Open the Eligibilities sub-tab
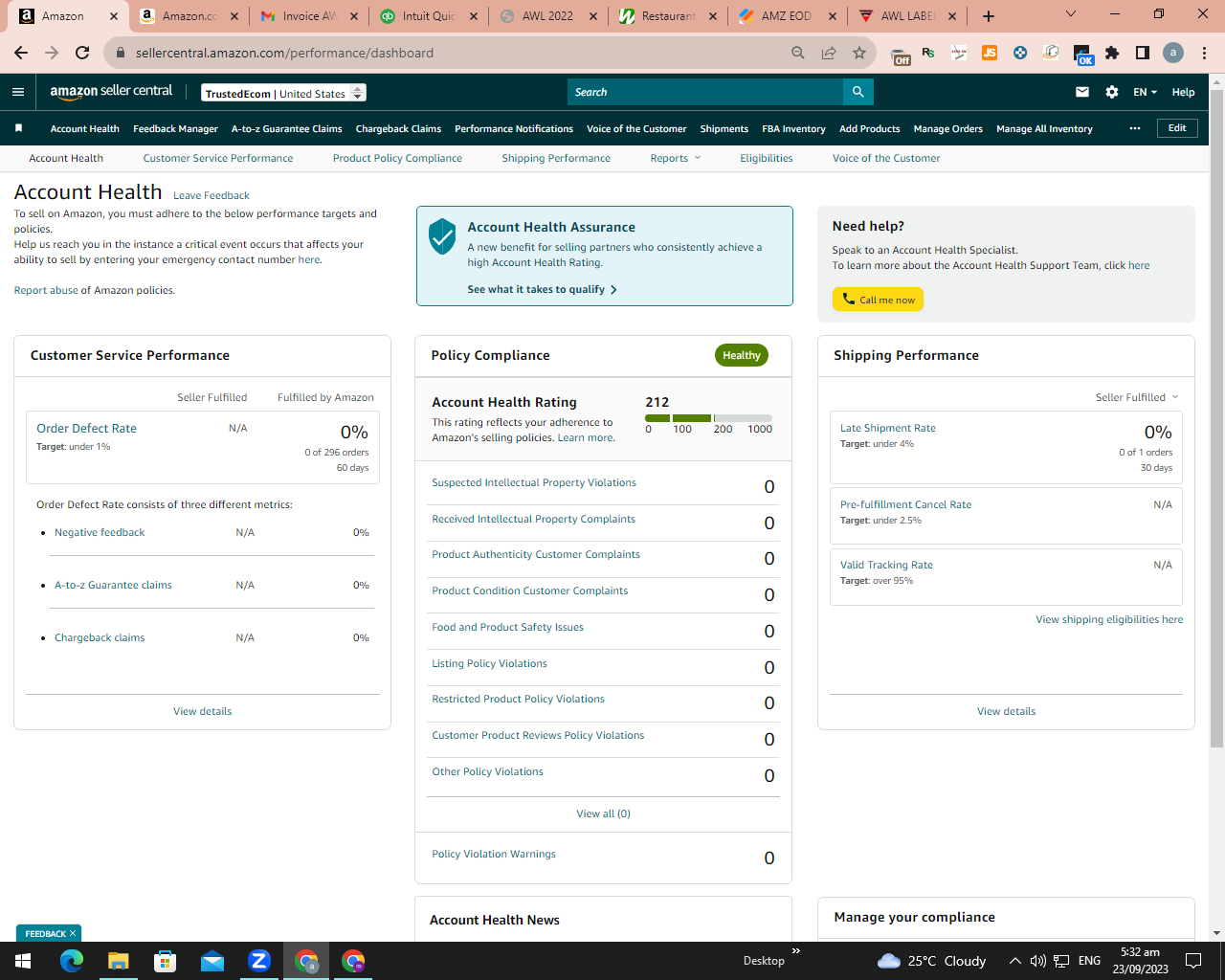The width and height of the screenshot is (1225, 980). tap(767, 158)
